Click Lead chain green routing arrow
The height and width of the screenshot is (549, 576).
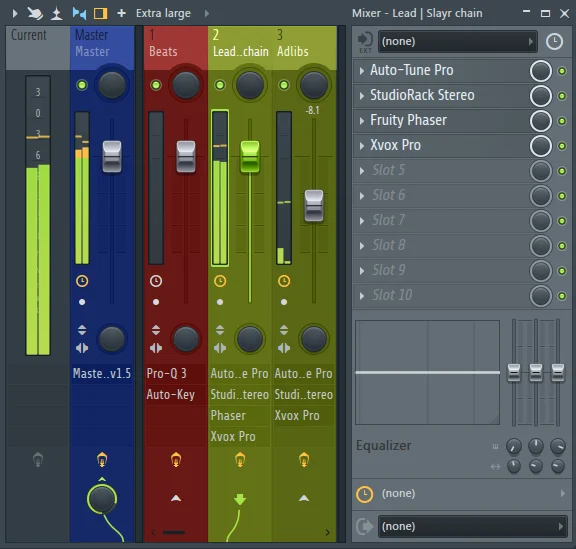coord(240,499)
